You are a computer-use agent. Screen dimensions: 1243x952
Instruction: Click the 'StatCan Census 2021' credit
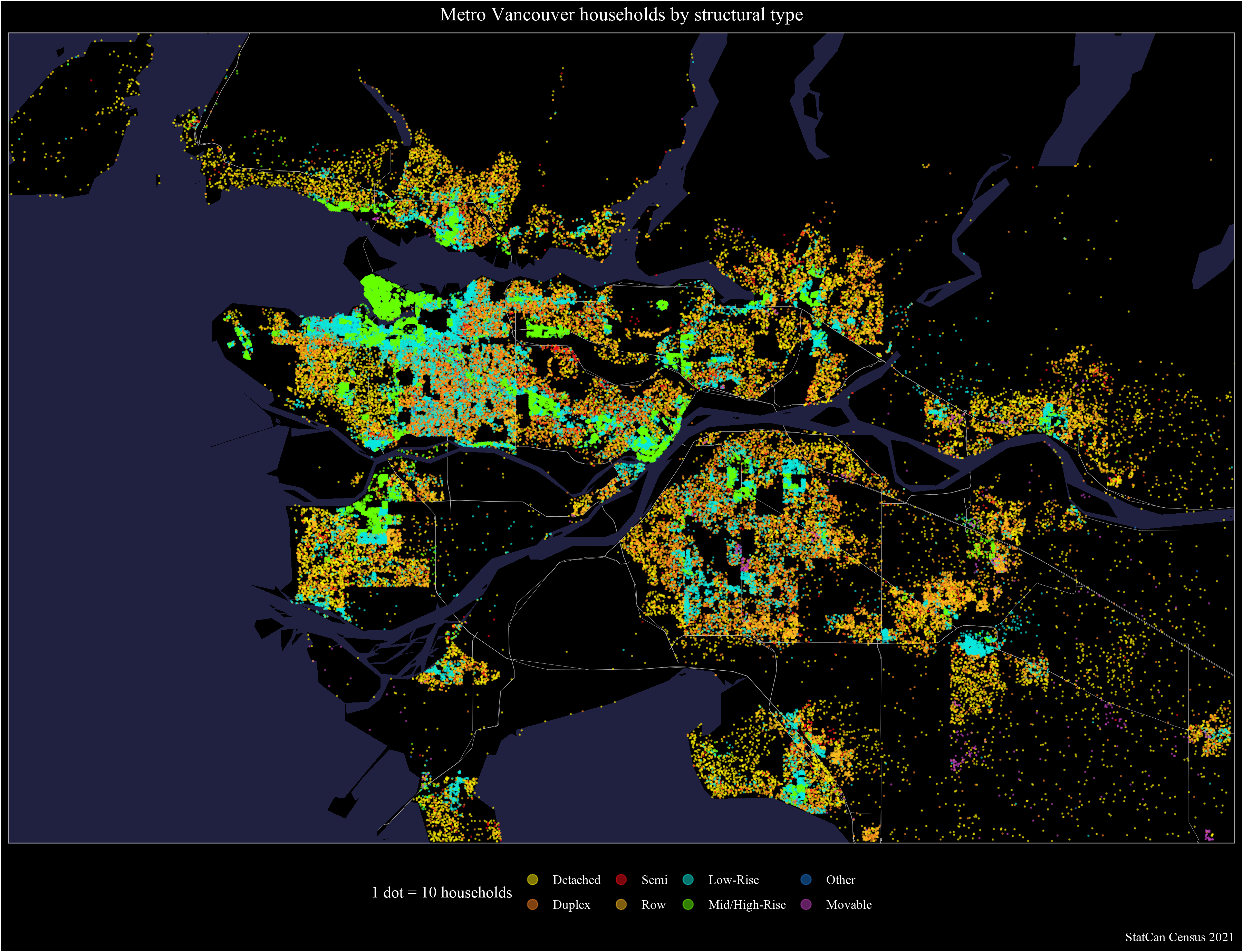(x=1179, y=937)
